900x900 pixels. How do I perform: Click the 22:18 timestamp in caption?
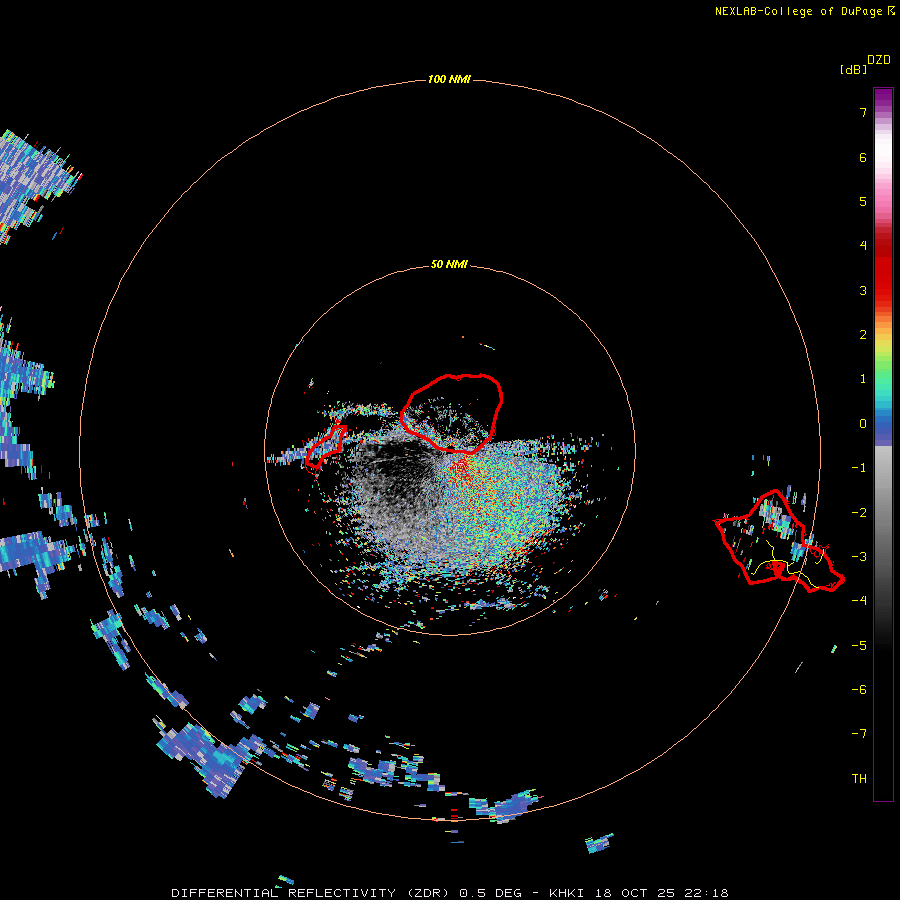click(705, 893)
